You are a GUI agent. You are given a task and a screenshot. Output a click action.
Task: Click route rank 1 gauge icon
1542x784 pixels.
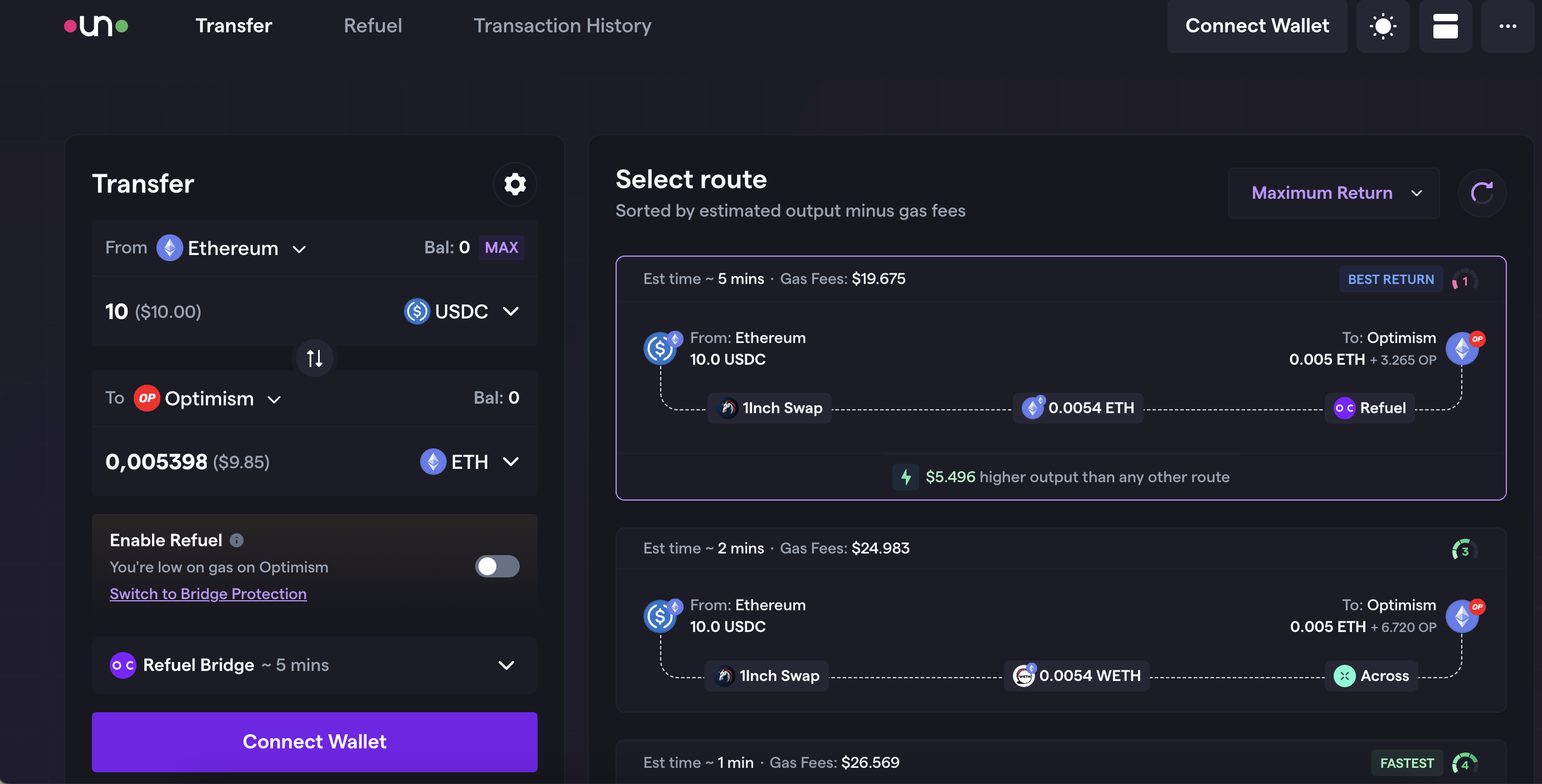1464,280
